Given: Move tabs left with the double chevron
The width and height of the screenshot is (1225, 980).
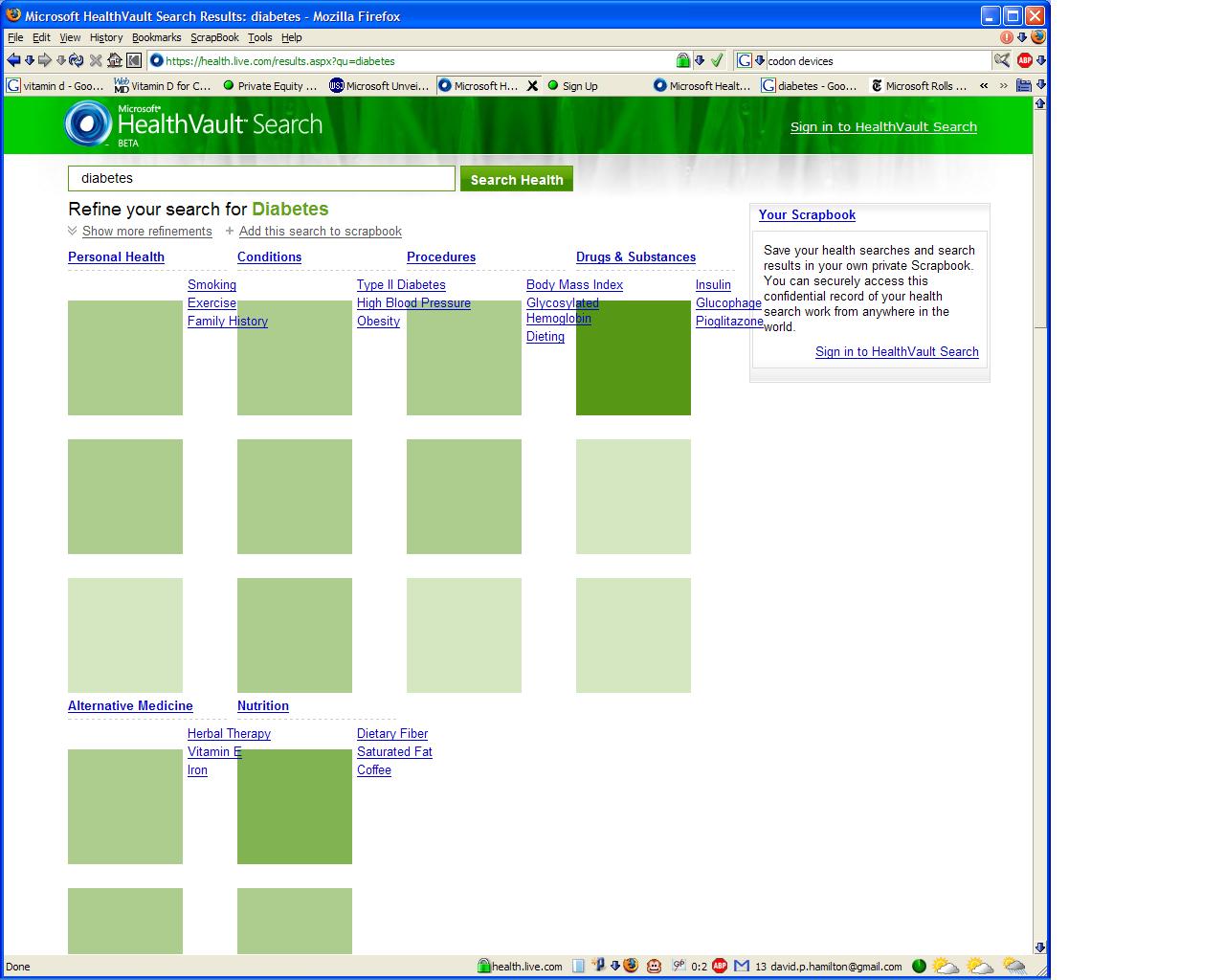Looking at the screenshot, I should (984, 85).
